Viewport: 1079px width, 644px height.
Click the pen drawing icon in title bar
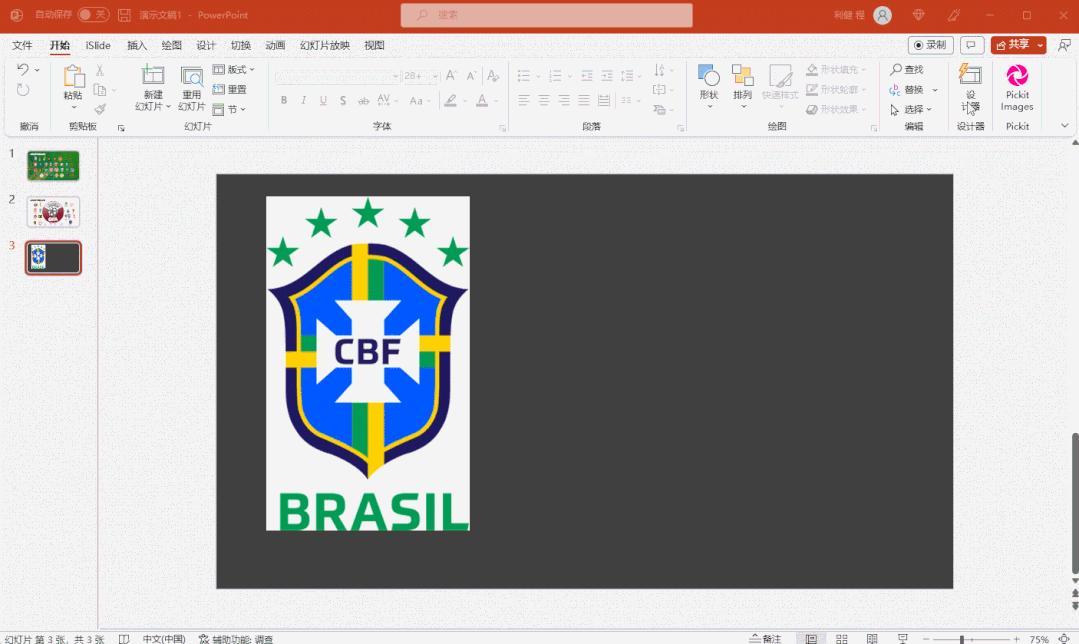(954, 14)
